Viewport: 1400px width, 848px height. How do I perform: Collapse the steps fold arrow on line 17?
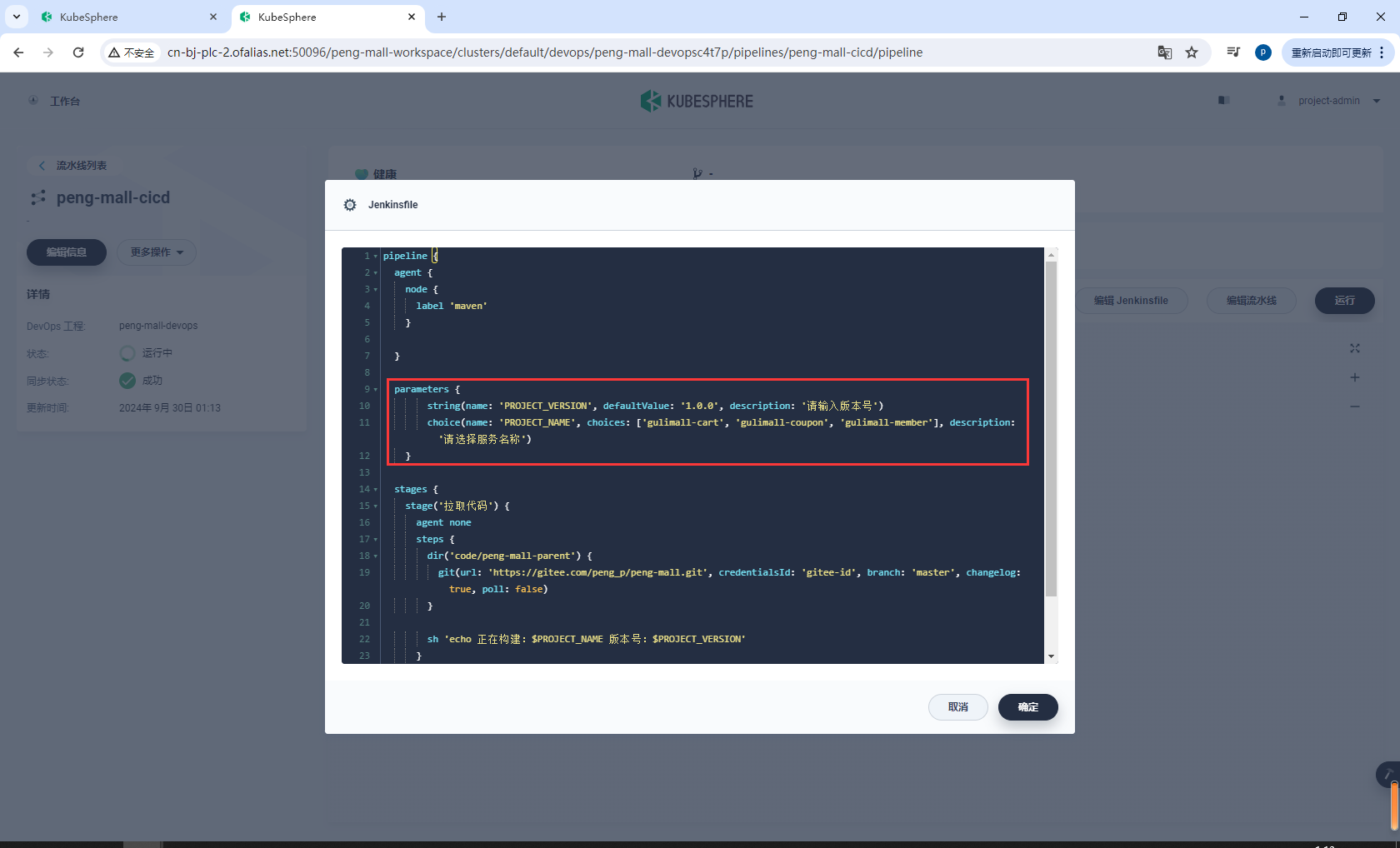(376, 540)
